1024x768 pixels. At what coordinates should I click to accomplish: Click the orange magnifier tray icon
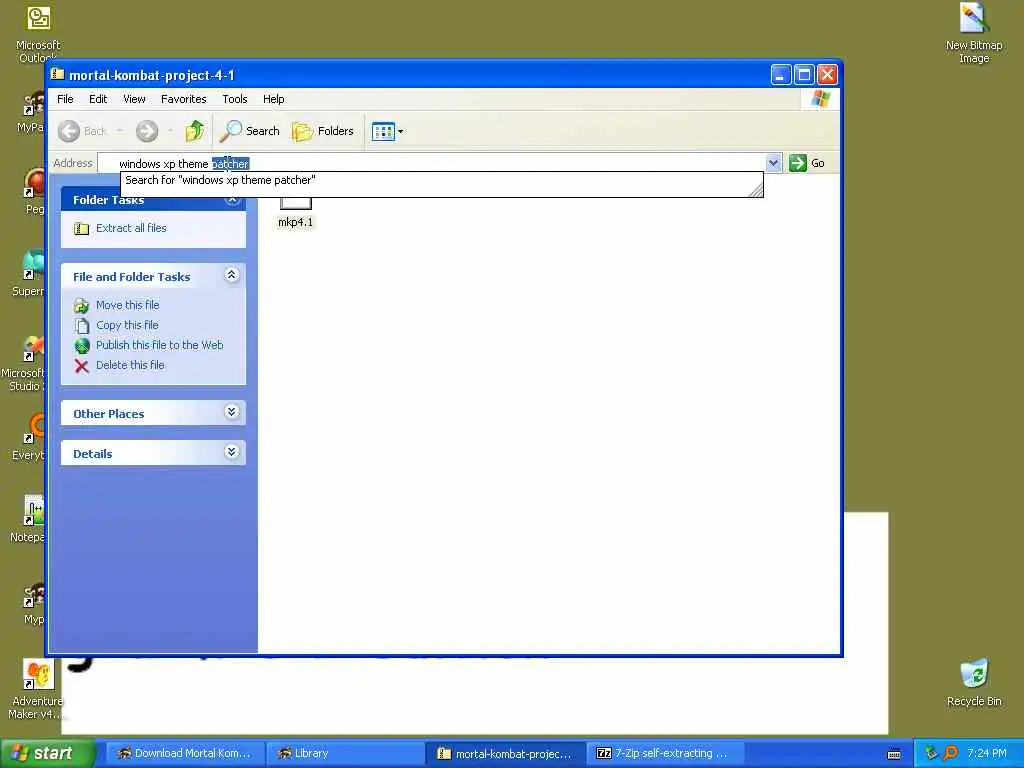[950, 754]
